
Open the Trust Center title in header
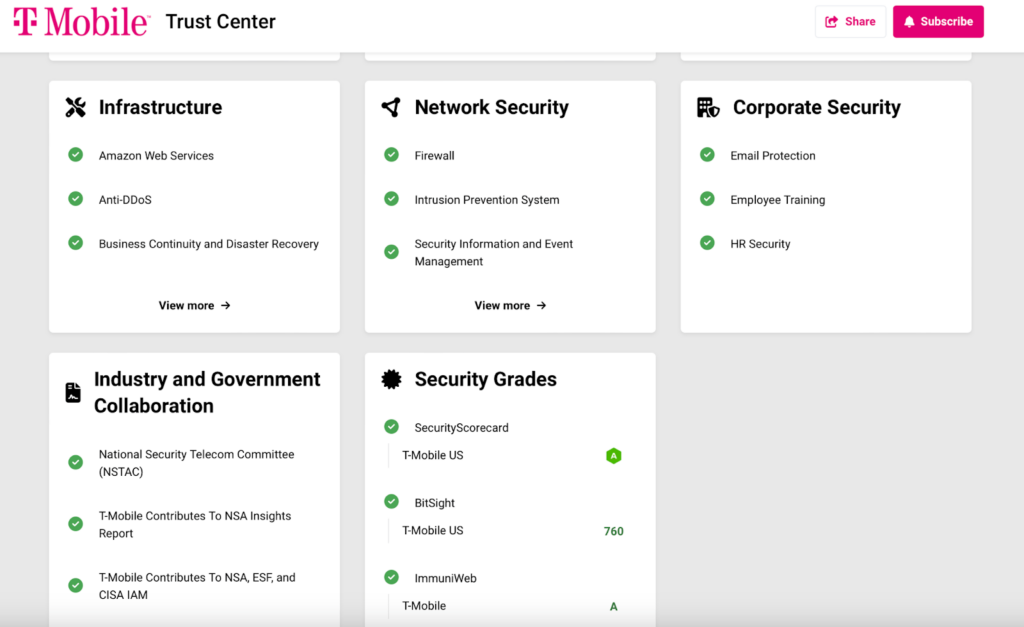(x=220, y=22)
